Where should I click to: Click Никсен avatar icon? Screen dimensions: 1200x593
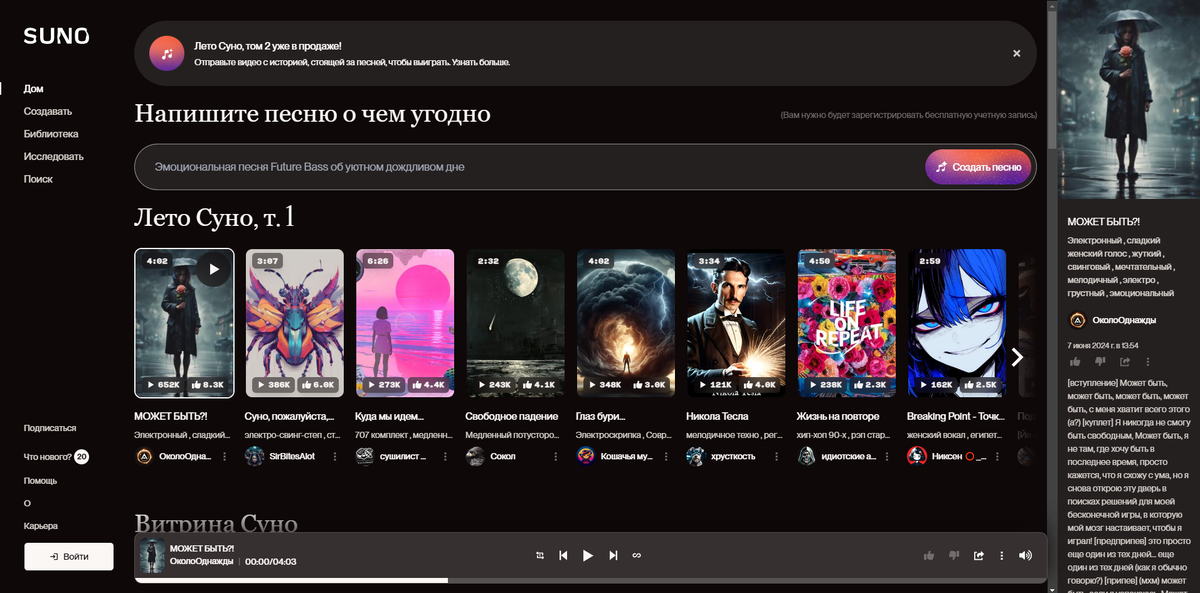917,456
